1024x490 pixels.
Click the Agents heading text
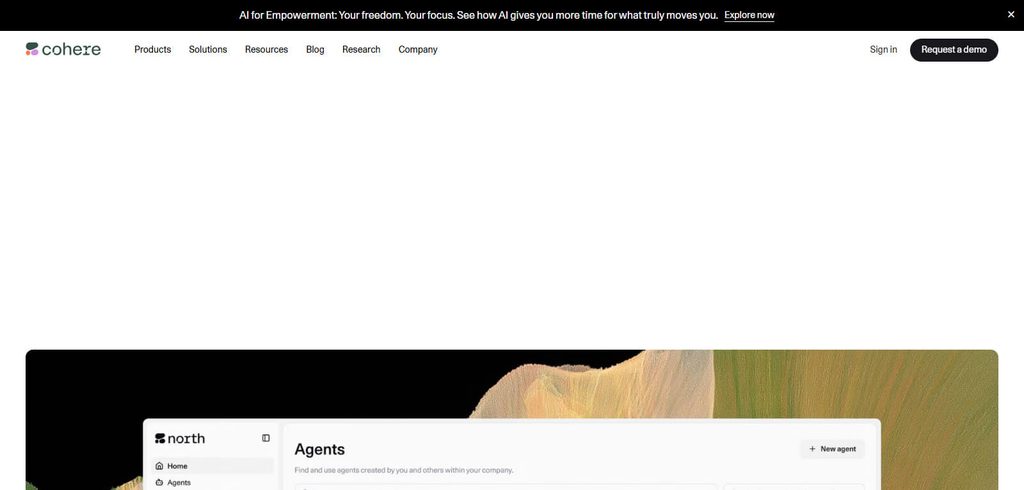(319, 449)
